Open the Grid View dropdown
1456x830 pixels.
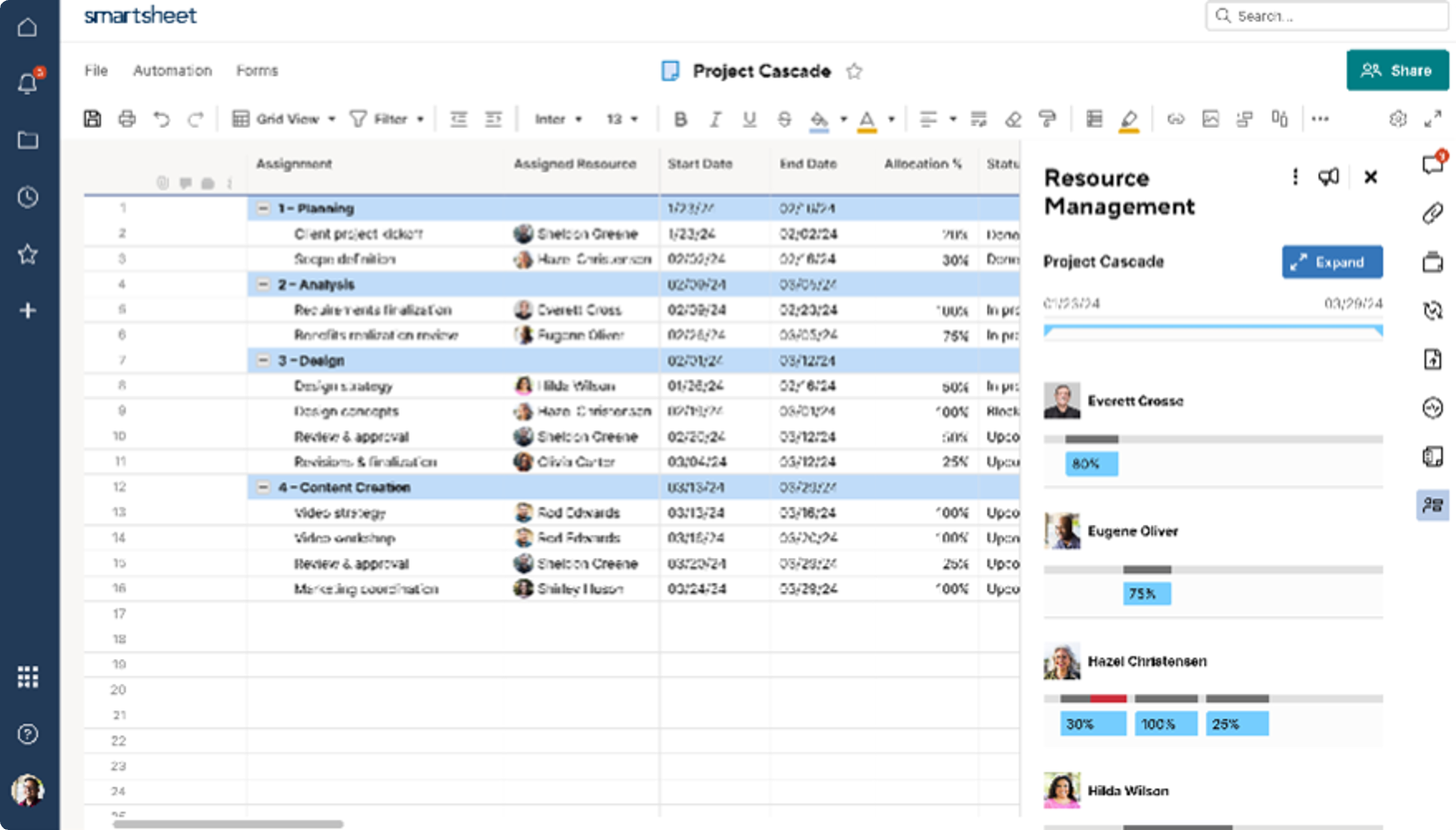click(x=284, y=119)
